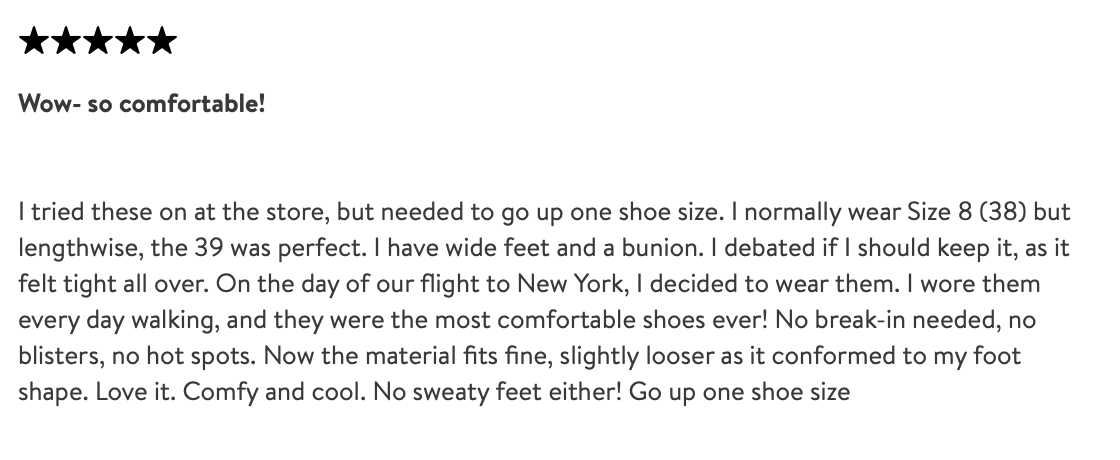Click the fifth, last rating star

161,42
